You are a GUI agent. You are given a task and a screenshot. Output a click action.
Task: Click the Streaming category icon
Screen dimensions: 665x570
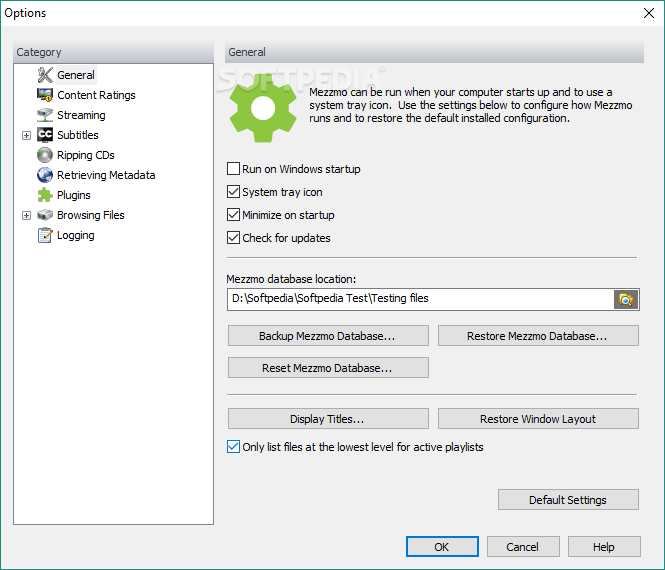point(45,115)
